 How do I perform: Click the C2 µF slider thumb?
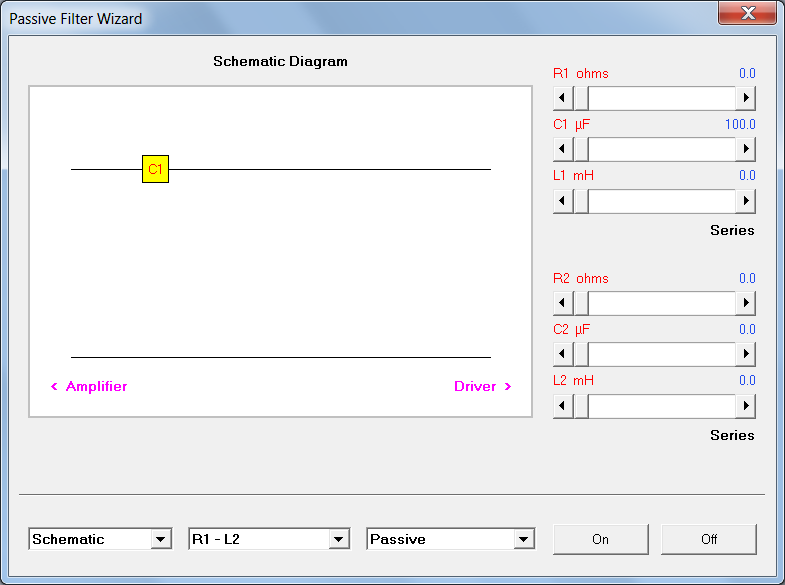(581, 354)
